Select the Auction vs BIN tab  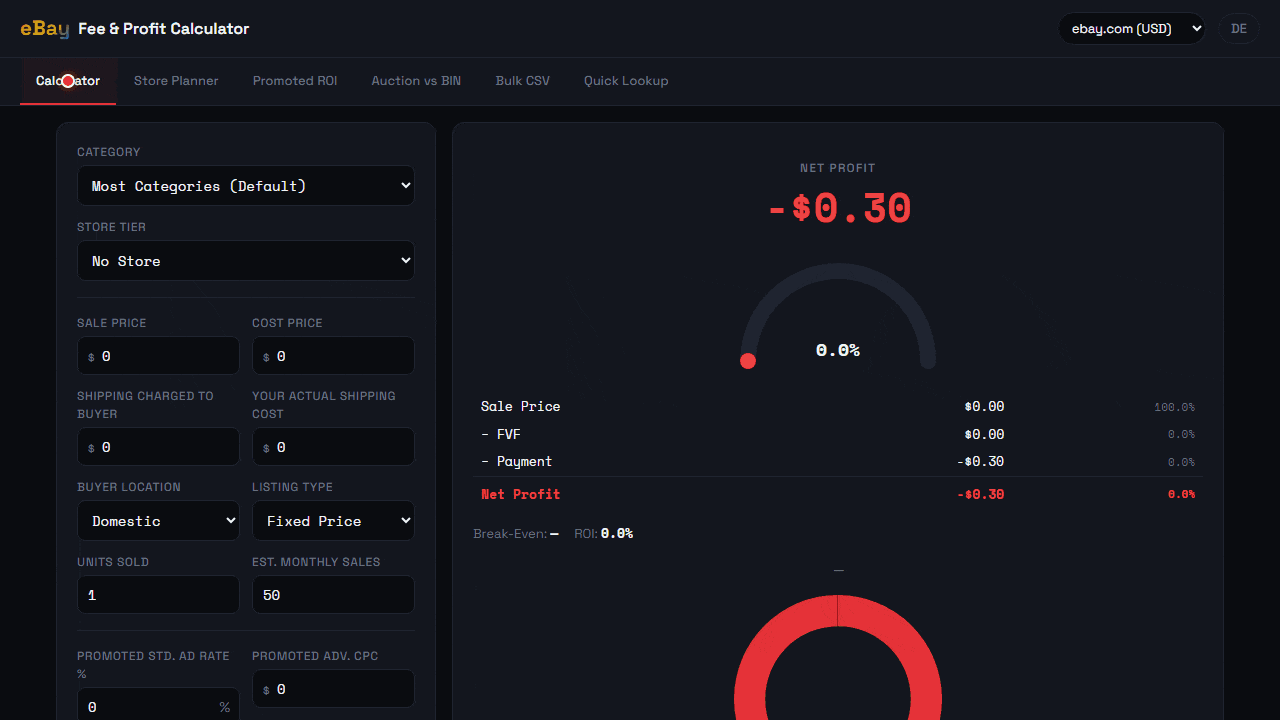coord(416,81)
